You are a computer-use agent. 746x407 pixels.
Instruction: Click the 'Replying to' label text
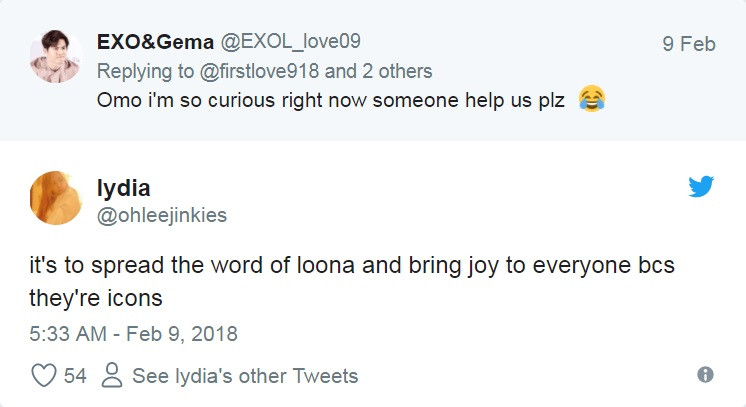click(x=141, y=71)
